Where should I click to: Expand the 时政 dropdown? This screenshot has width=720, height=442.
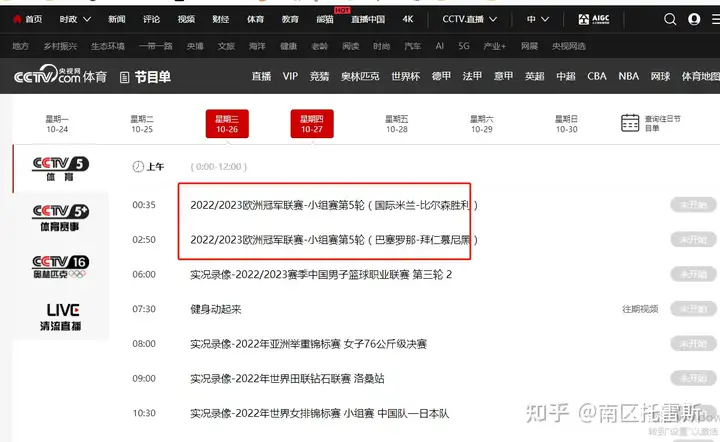(75, 19)
